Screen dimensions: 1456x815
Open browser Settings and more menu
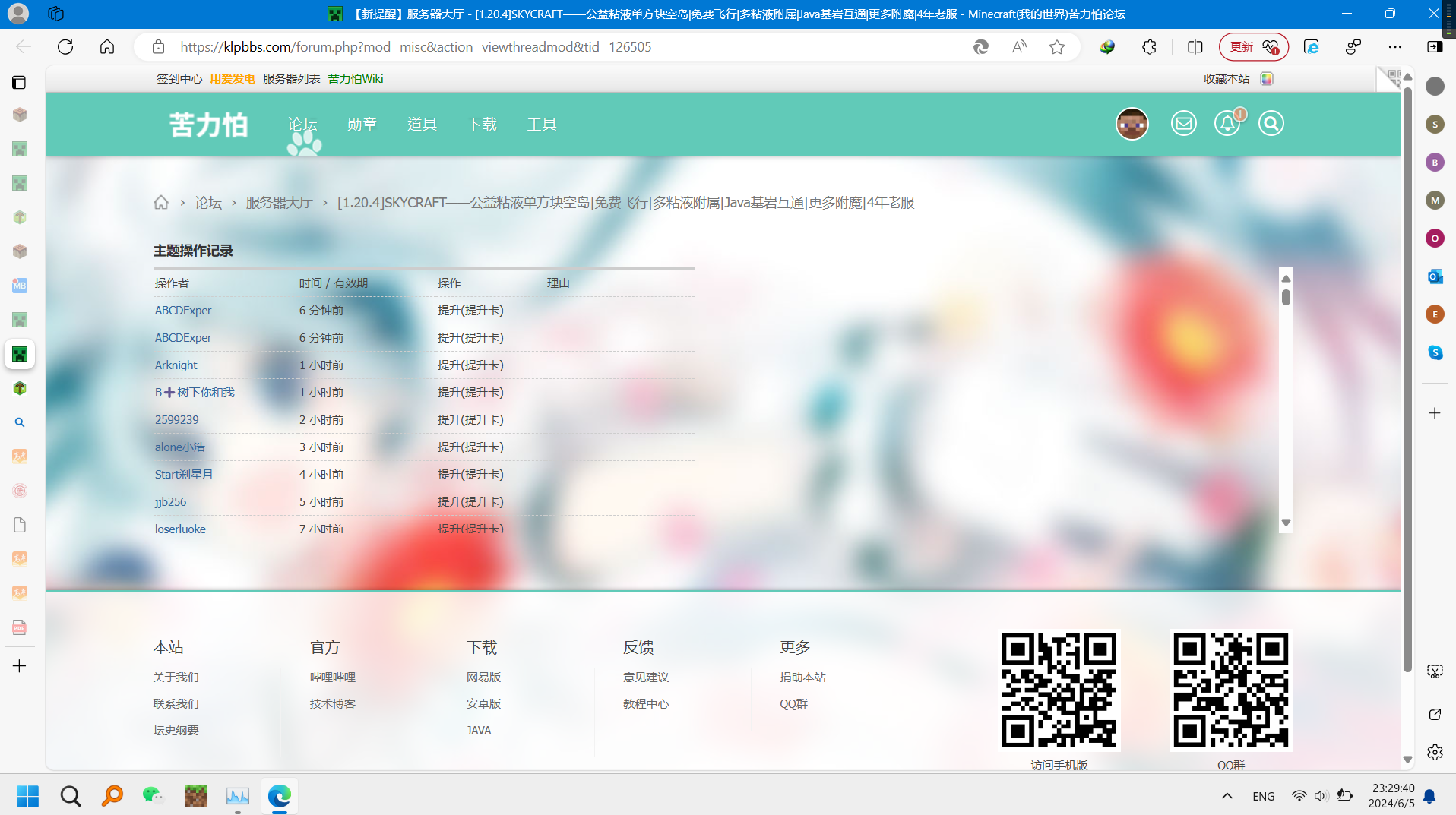click(1394, 47)
